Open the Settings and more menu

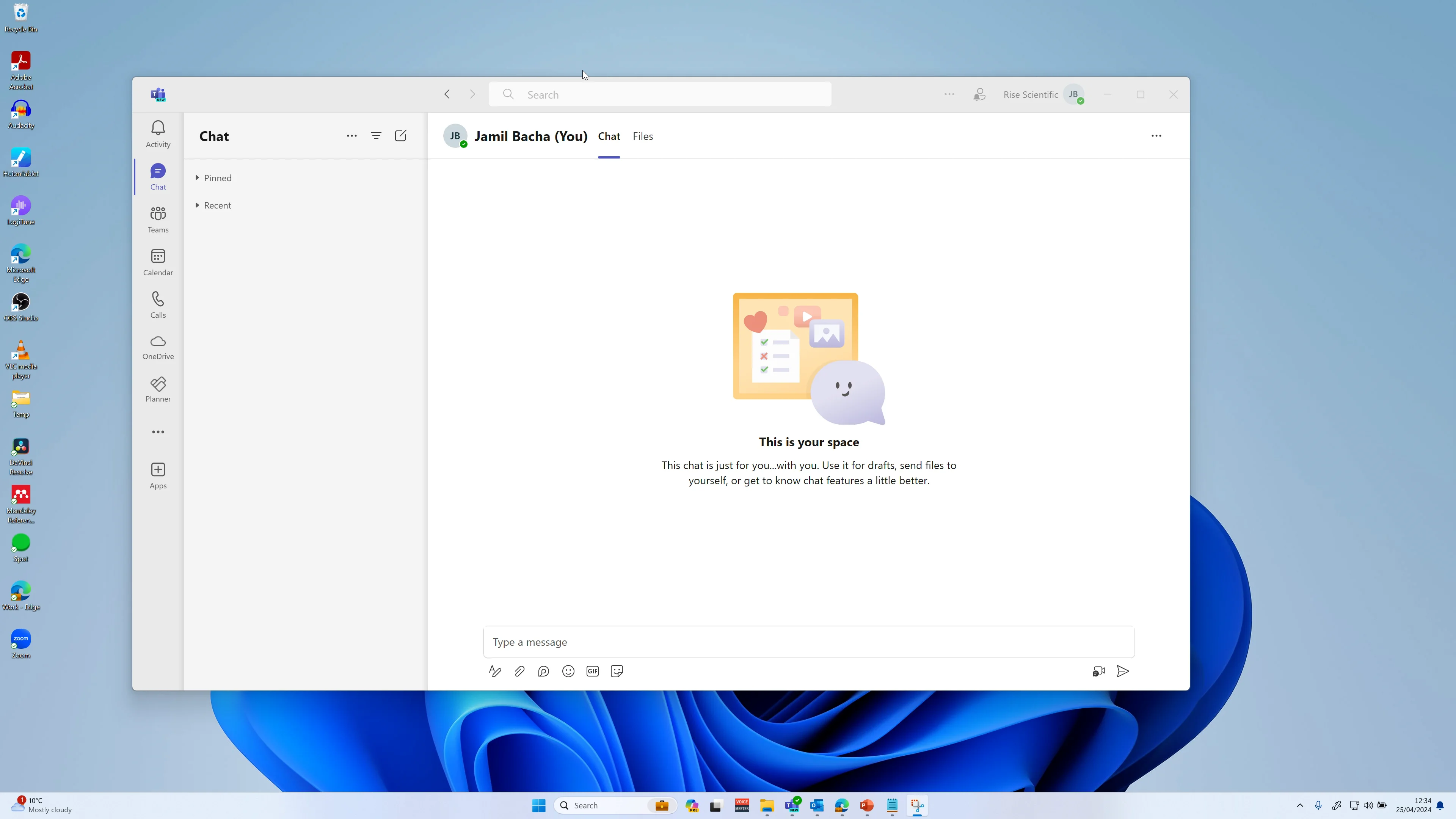point(948,94)
